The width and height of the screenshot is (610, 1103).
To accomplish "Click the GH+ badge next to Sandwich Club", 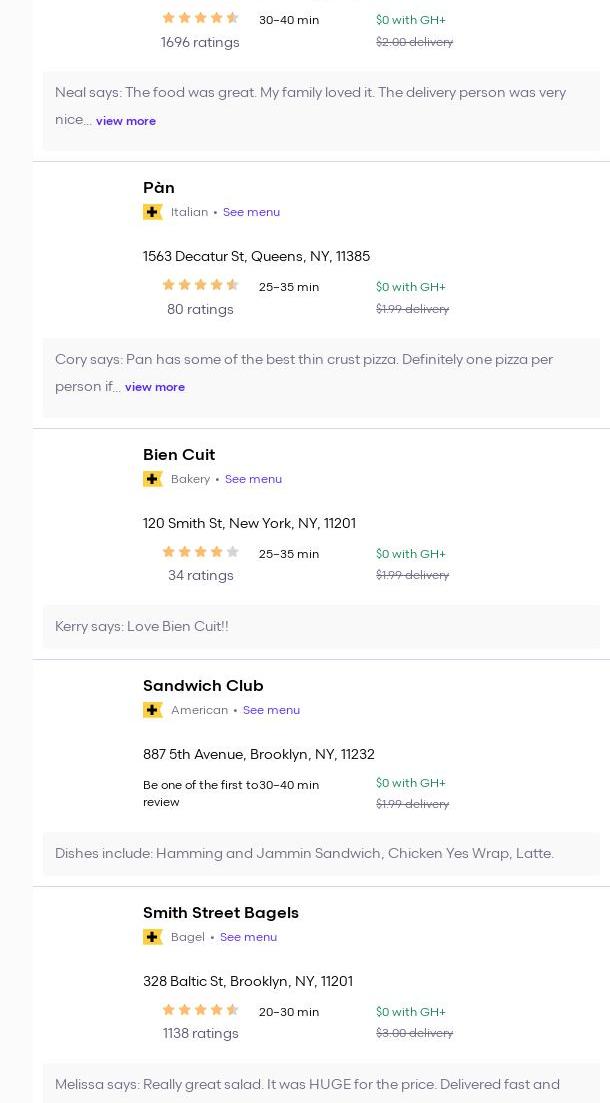I will pos(153,710).
